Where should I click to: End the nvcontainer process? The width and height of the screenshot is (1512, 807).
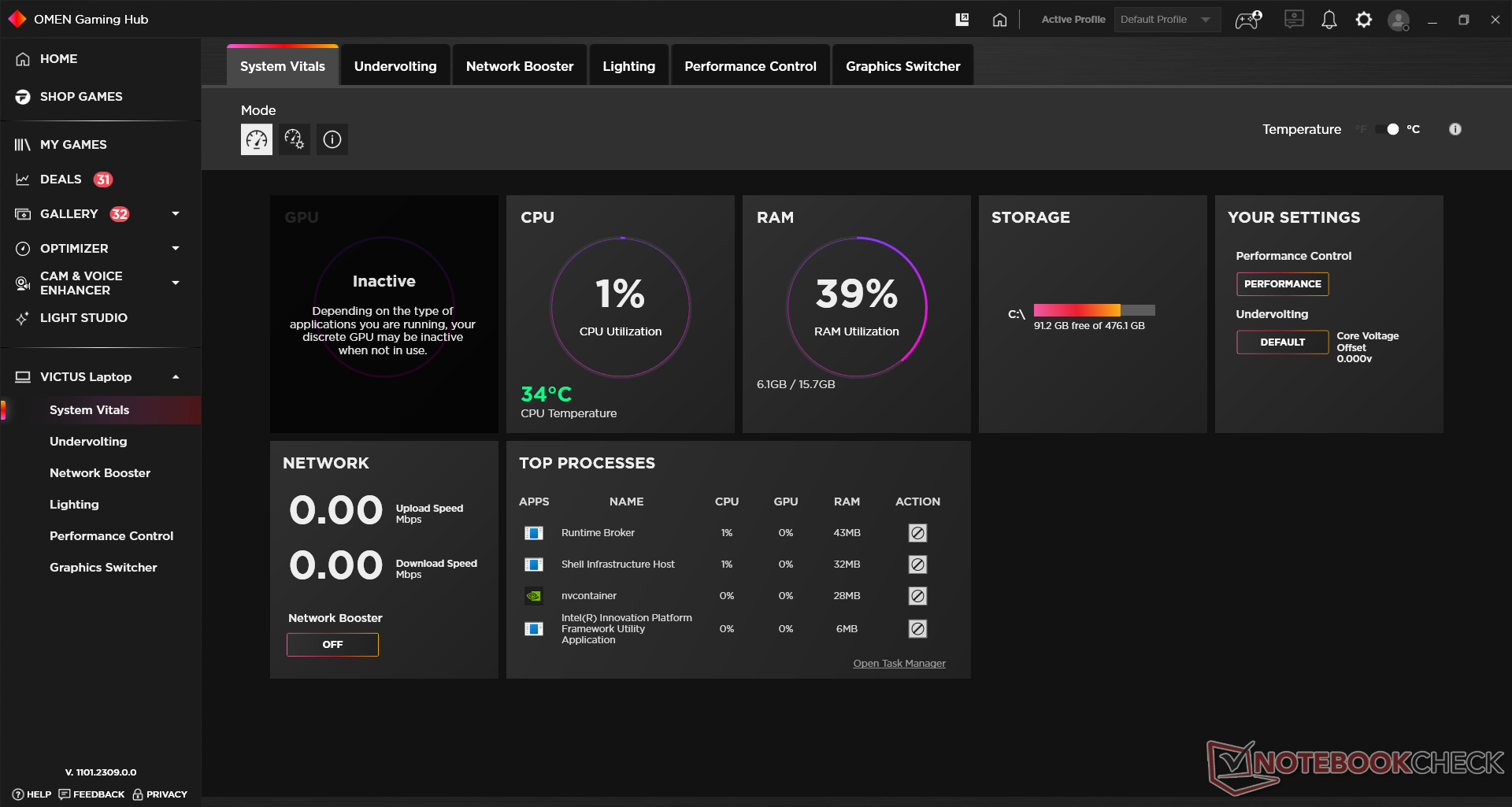(x=917, y=596)
